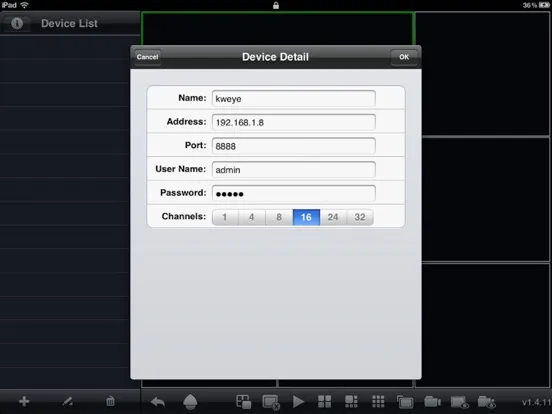Select 1 channel option
Viewport: 552px width, 414px height.
click(225, 217)
